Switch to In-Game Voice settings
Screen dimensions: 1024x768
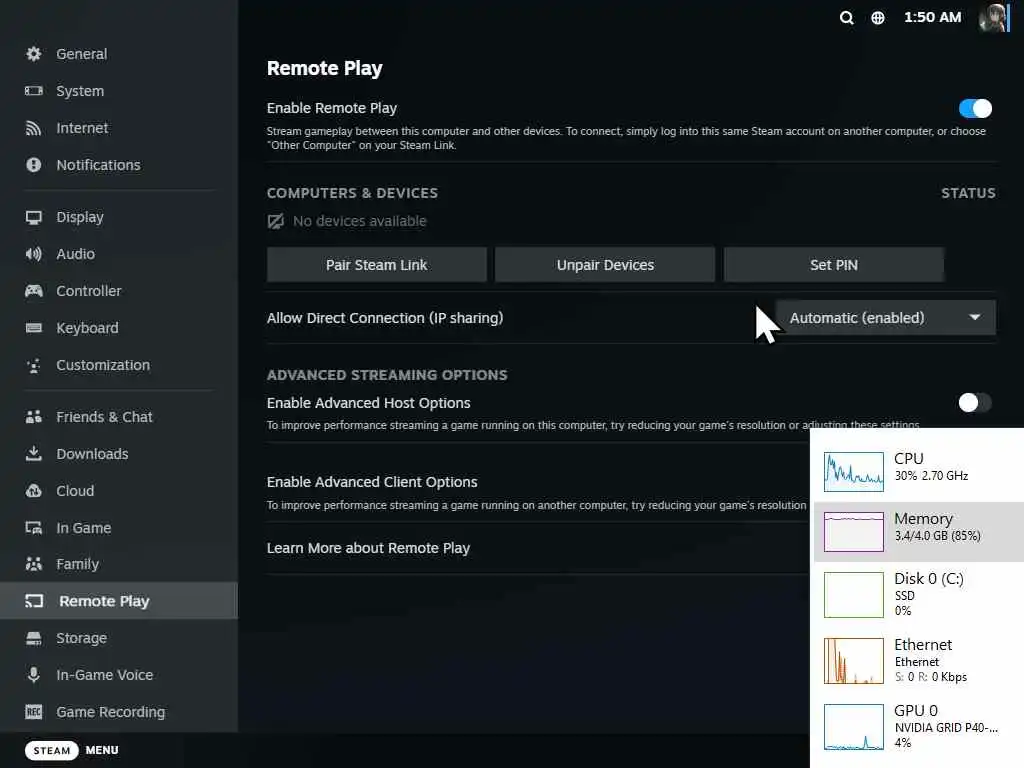point(119,675)
